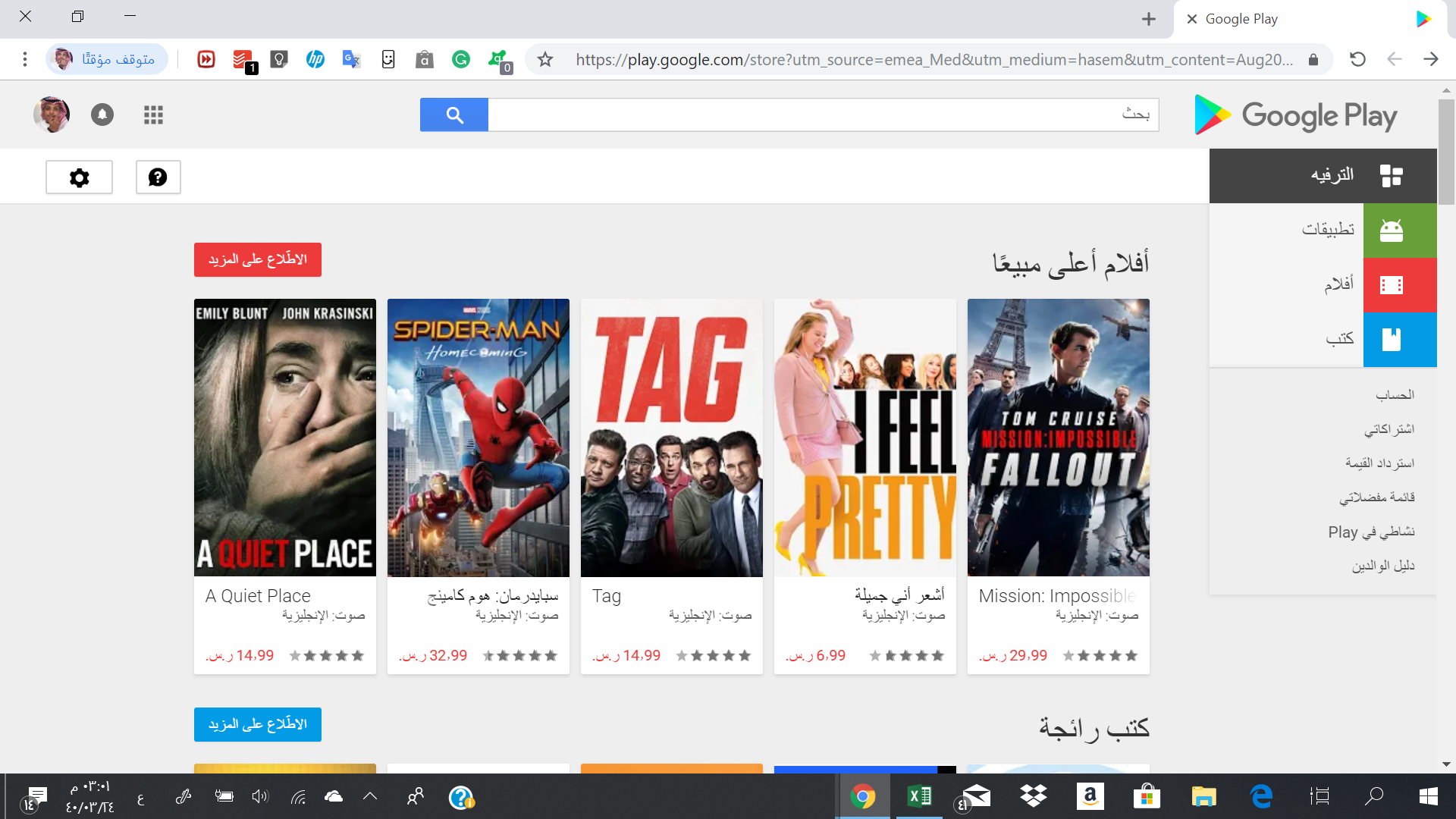
Task: Click the متوقف مؤقتًا profile paused chip
Action: coord(106,59)
